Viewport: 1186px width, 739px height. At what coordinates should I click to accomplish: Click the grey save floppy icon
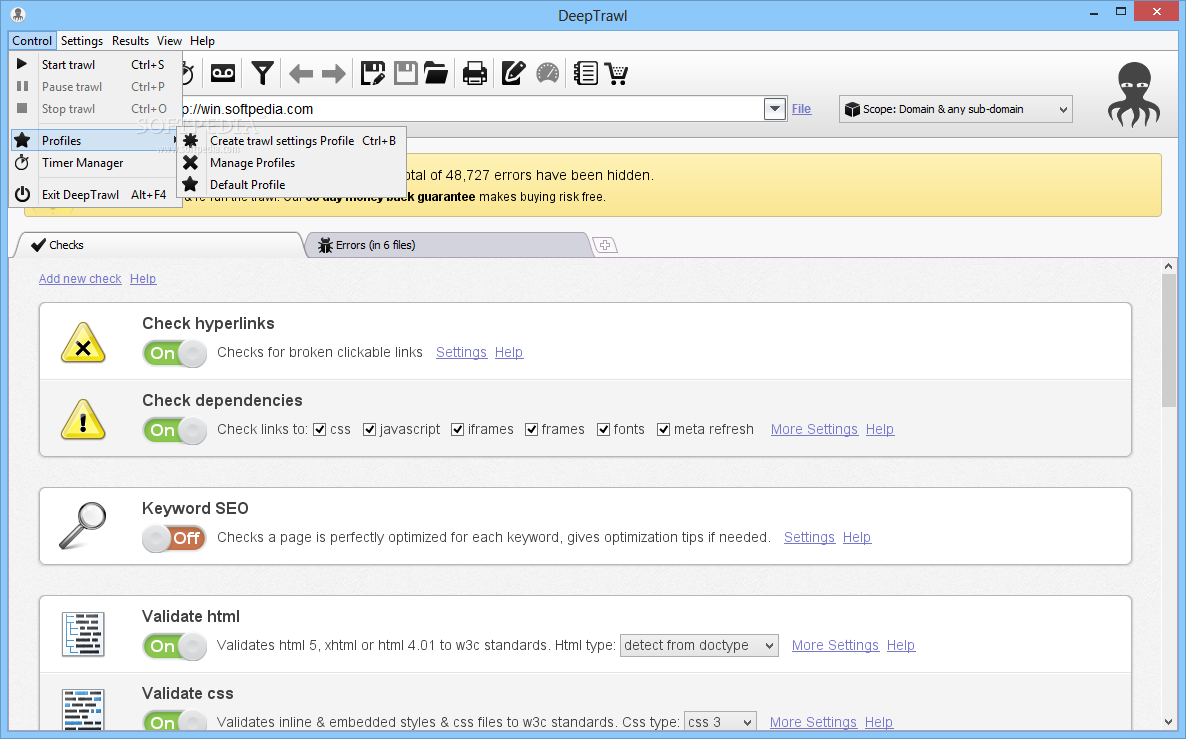(x=405, y=73)
